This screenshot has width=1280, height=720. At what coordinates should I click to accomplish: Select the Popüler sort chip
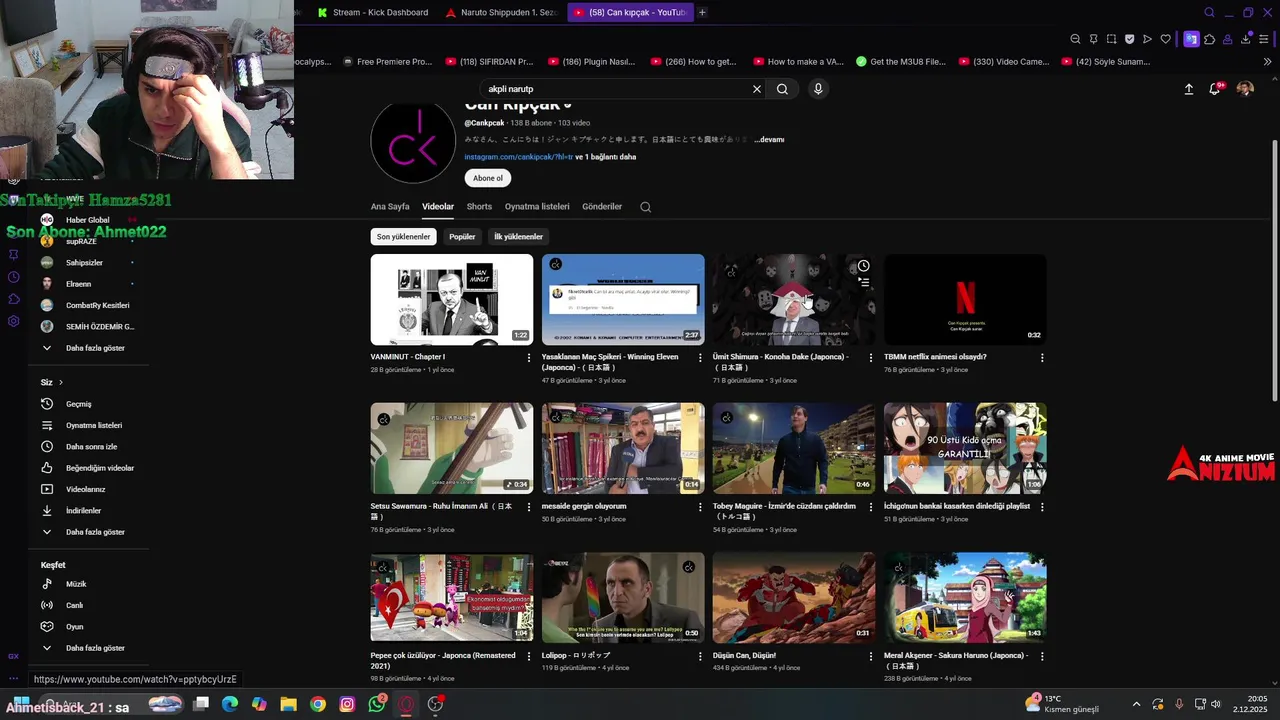point(462,237)
